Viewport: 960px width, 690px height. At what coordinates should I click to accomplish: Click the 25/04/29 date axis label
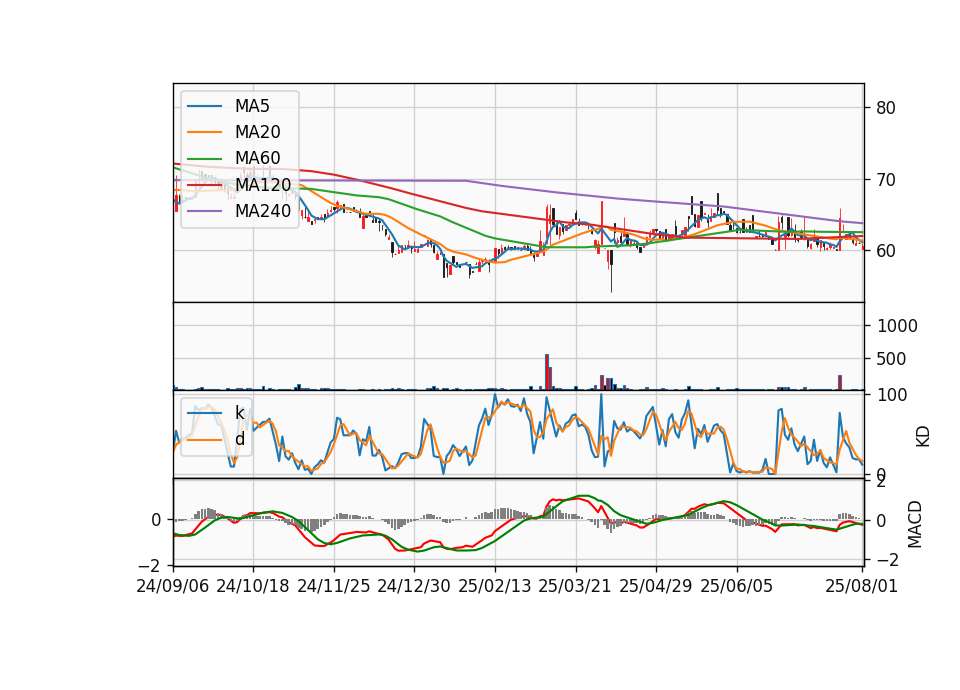[x=656, y=586]
